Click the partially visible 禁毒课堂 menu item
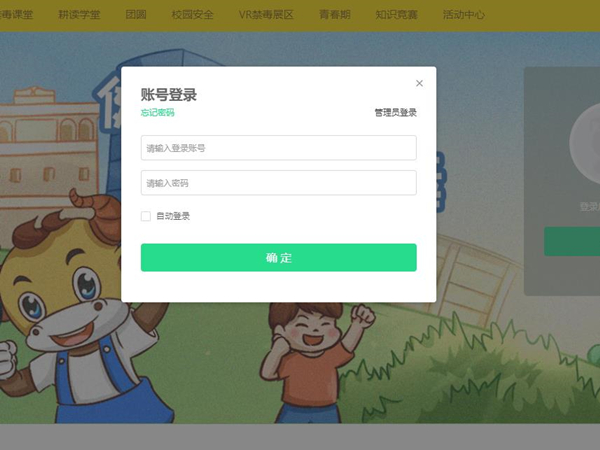 pyautogui.click(x=16, y=15)
